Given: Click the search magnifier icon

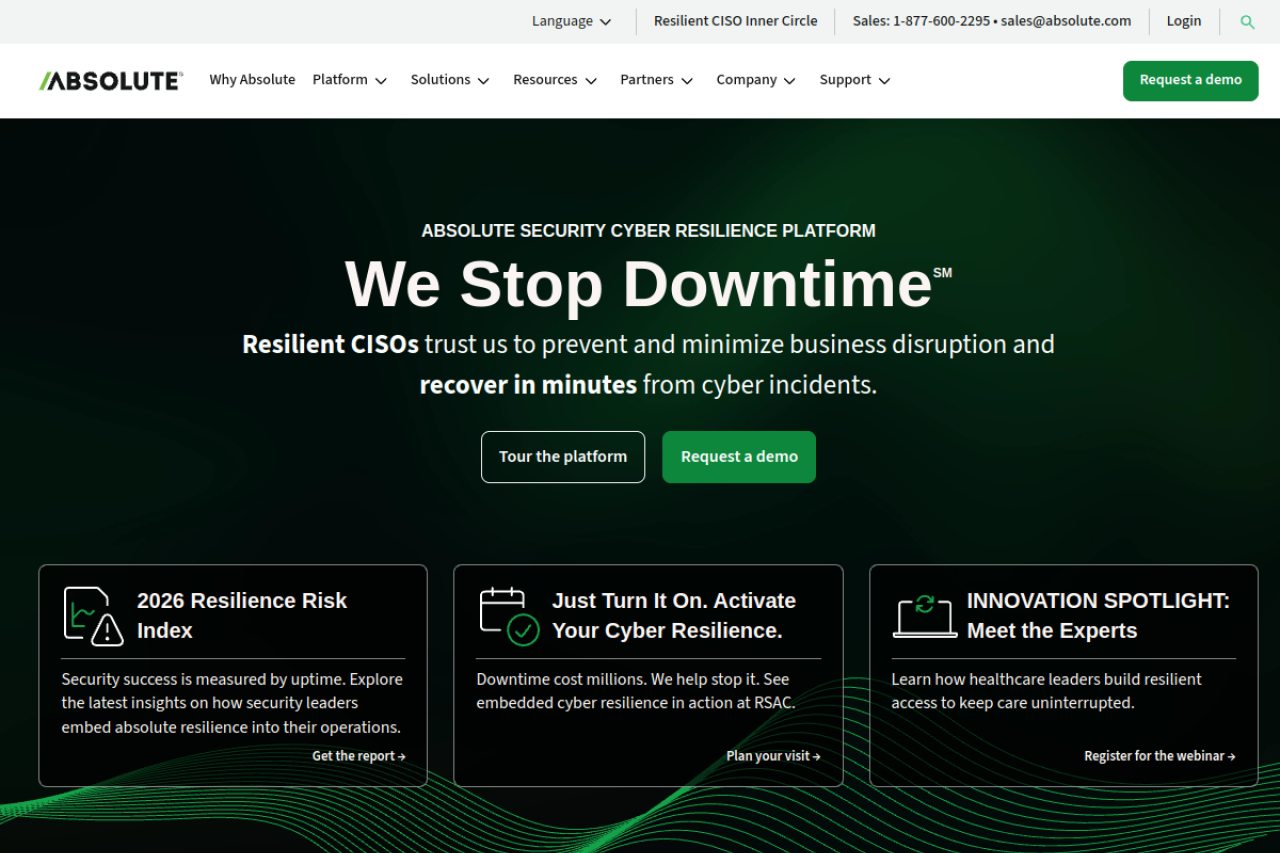Looking at the screenshot, I should [x=1247, y=22].
